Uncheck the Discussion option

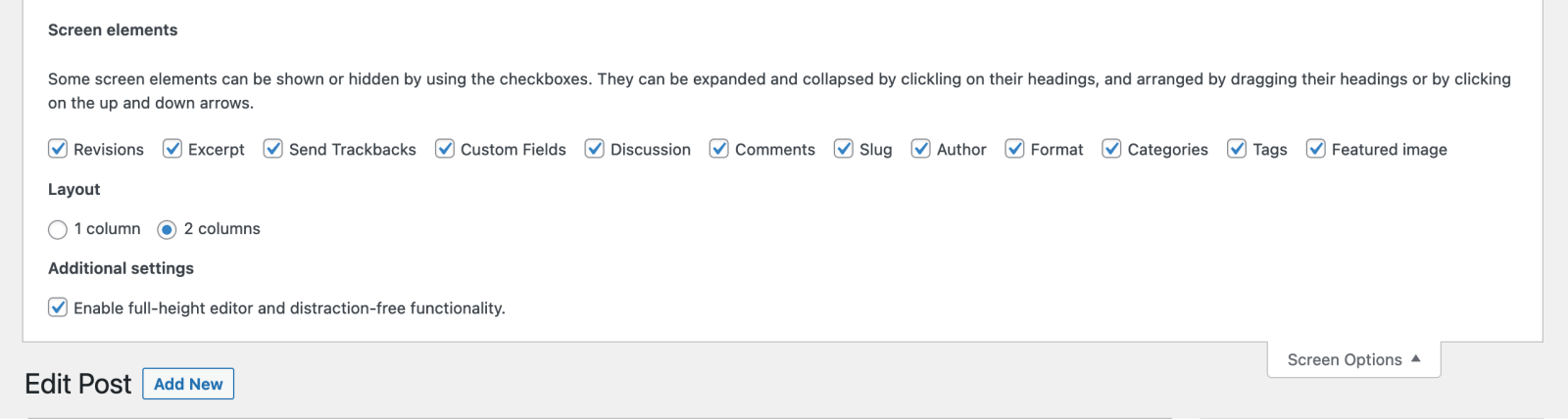[x=595, y=149]
